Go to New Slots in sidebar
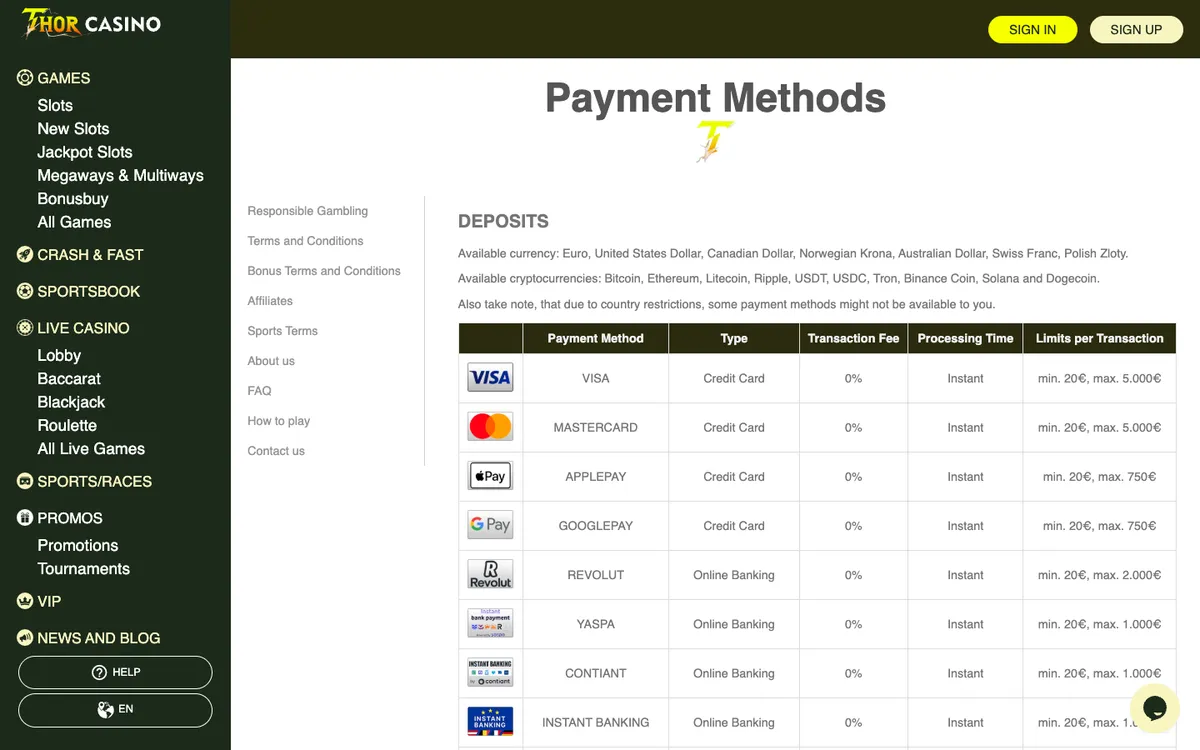This screenshot has width=1200, height=750. (x=73, y=129)
